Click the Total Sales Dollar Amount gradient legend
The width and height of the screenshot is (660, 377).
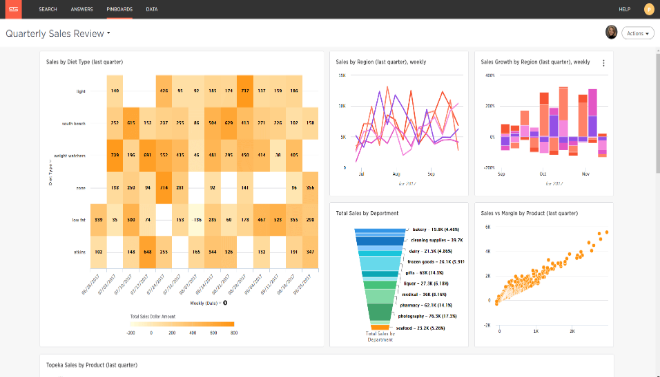coord(182,324)
